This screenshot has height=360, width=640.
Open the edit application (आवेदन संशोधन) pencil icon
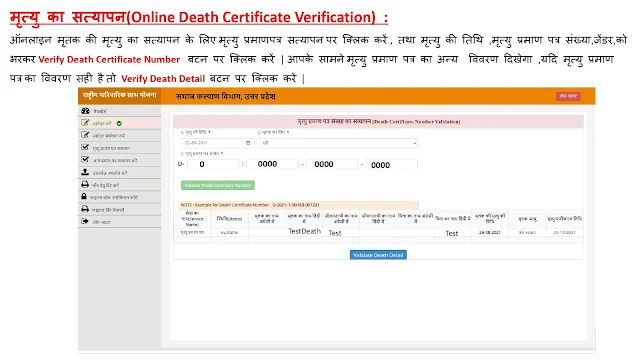click(85, 135)
